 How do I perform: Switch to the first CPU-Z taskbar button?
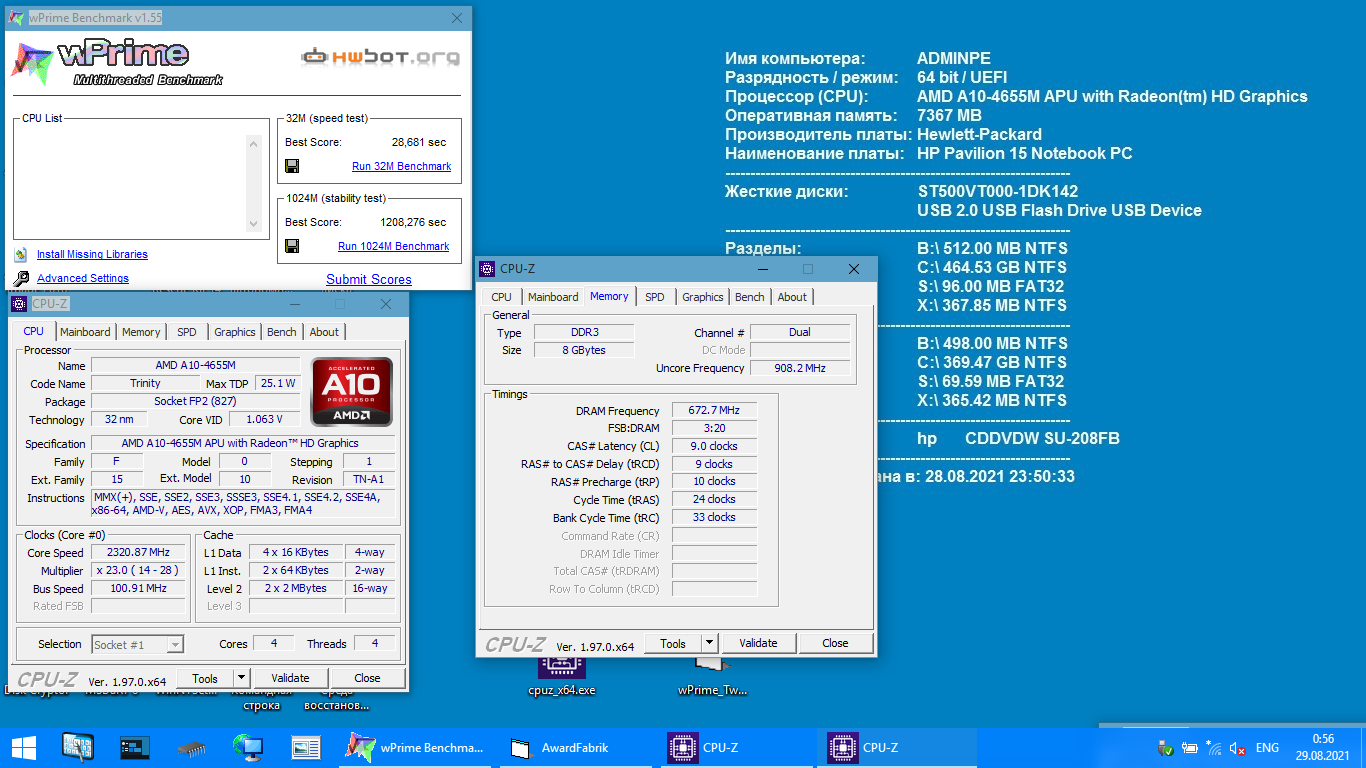coord(737,747)
